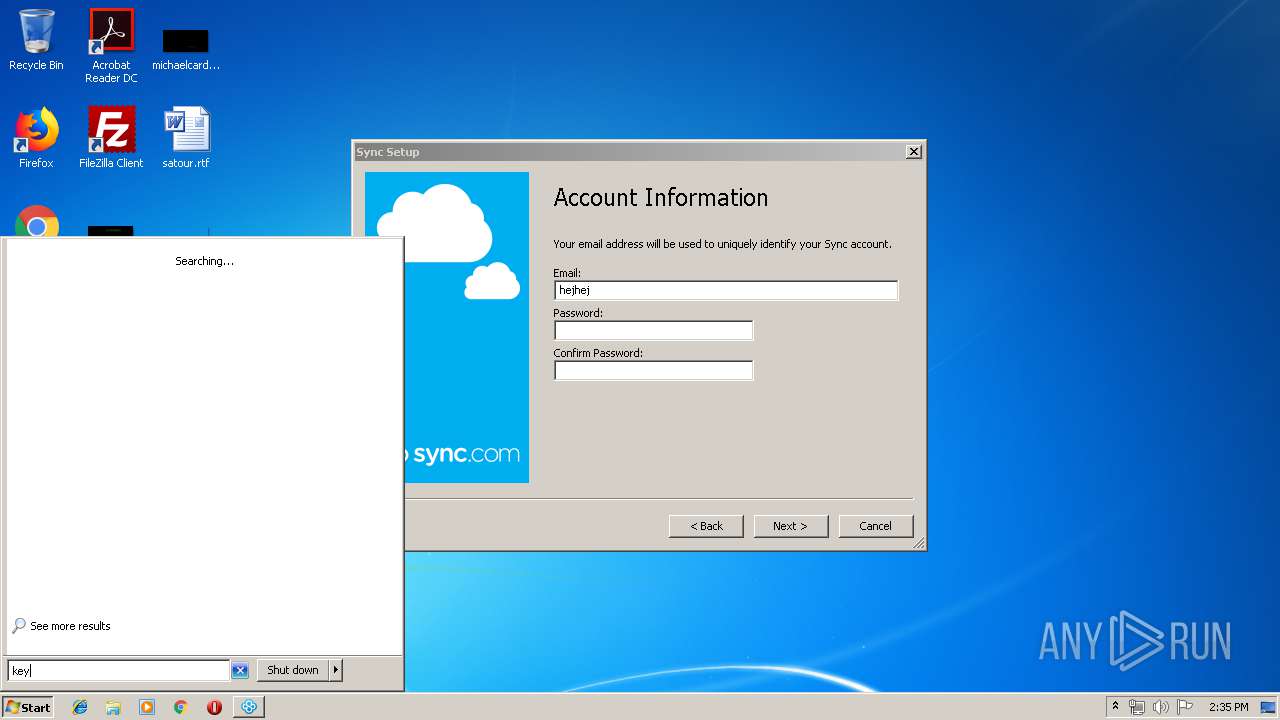
Task: Open Action Center flag icon
Action: coord(1184,707)
